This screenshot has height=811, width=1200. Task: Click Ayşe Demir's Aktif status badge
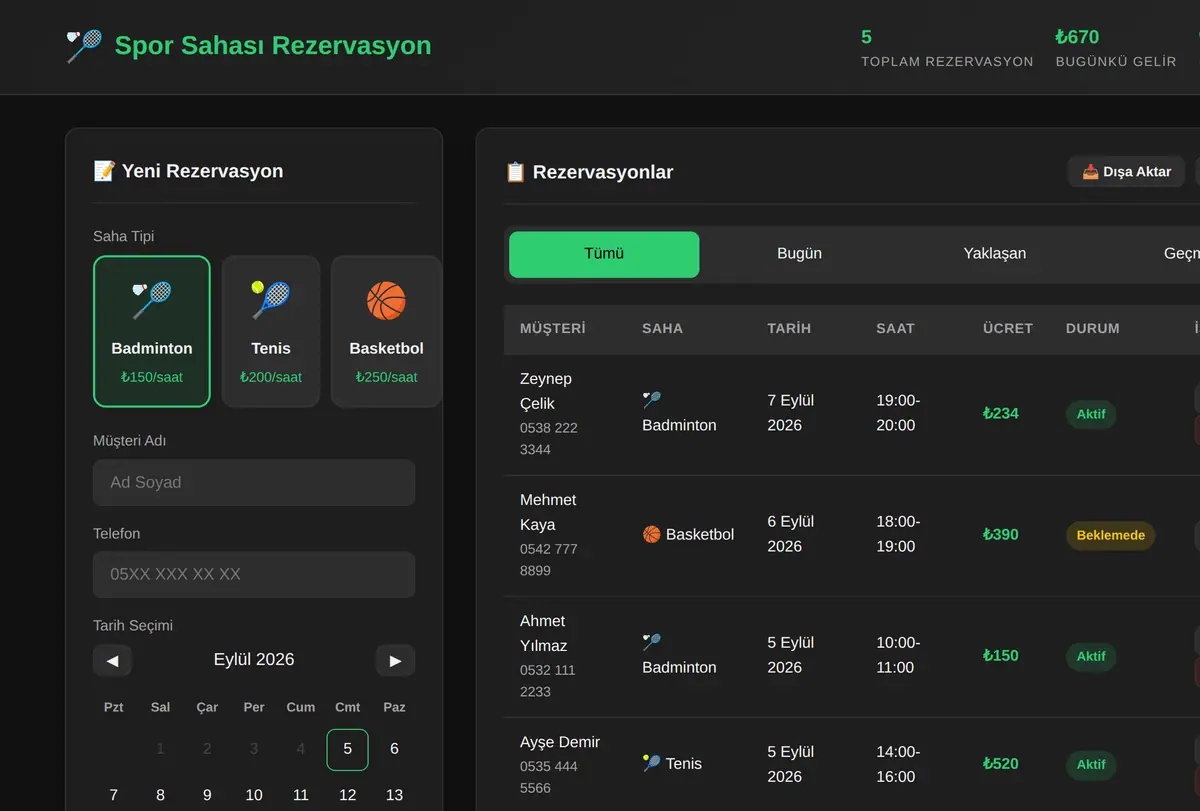(x=1091, y=765)
